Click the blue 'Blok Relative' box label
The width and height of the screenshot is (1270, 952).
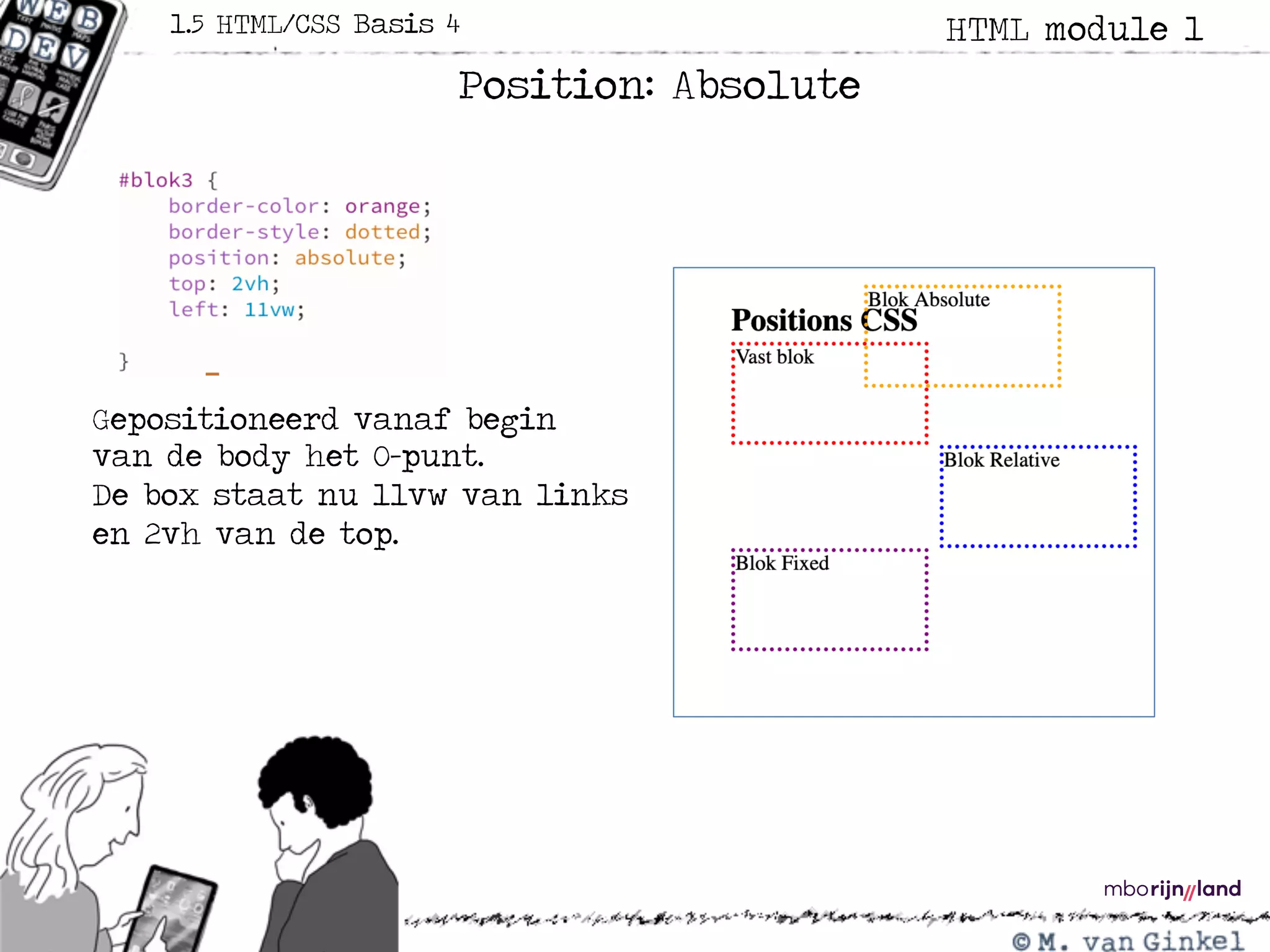click(1001, 460)
